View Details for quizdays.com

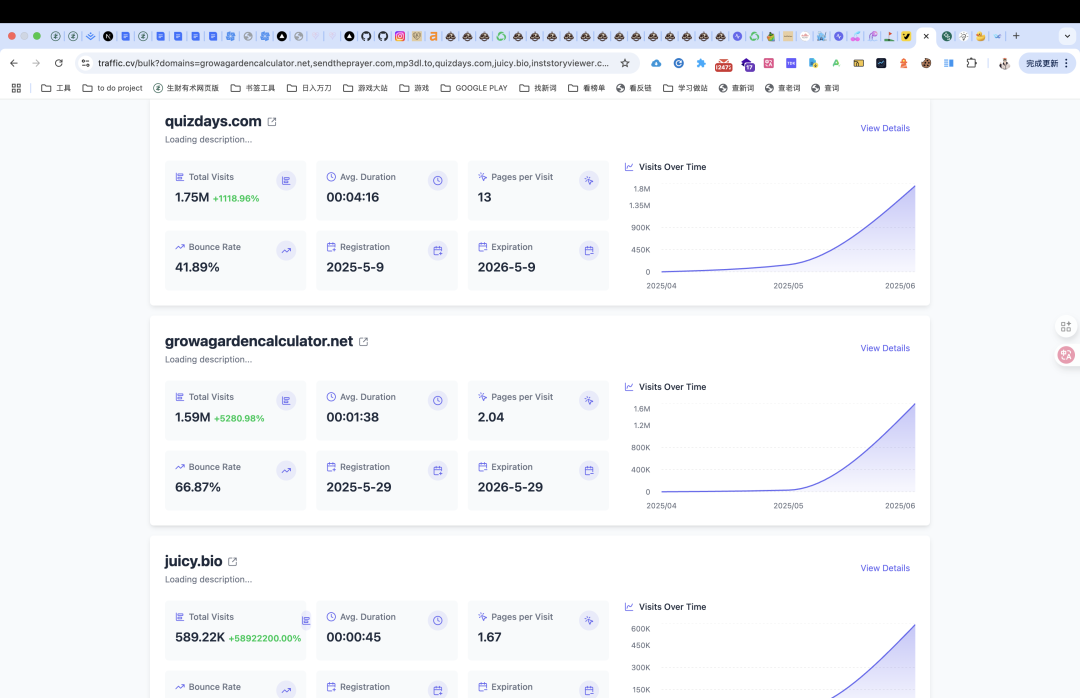[884, 128]
